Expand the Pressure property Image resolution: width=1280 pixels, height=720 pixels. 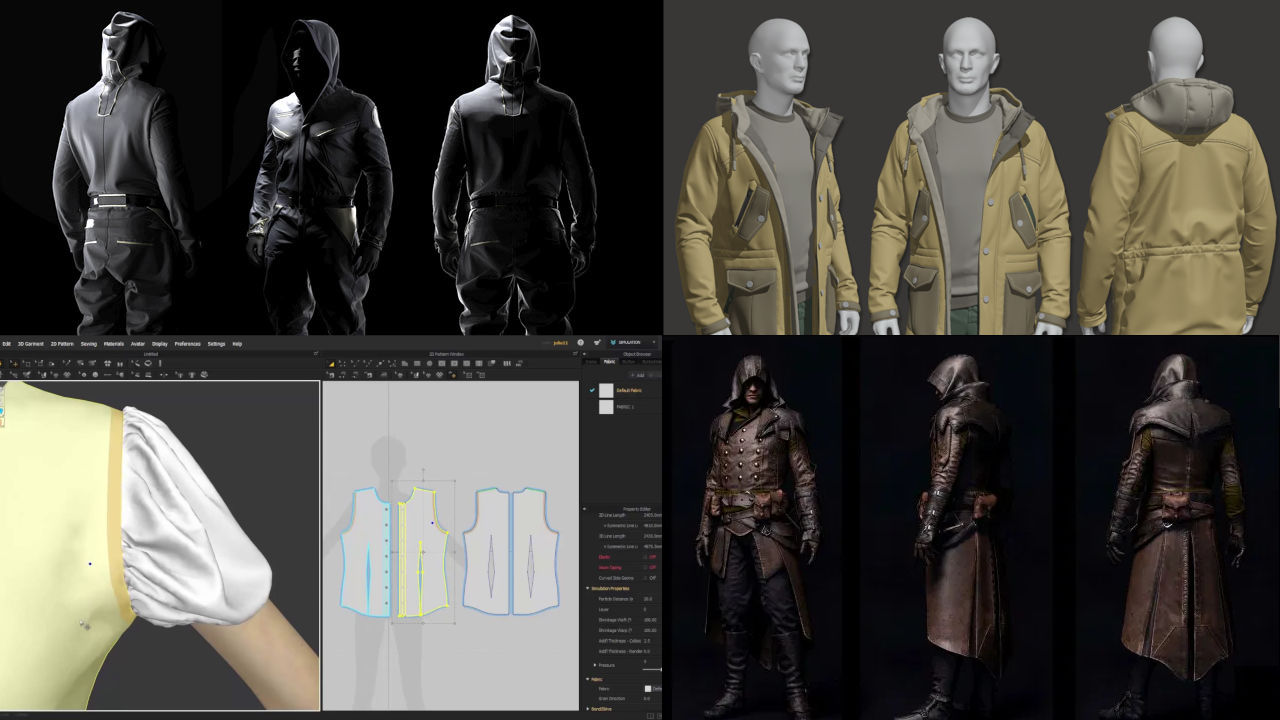pos(595,665)
